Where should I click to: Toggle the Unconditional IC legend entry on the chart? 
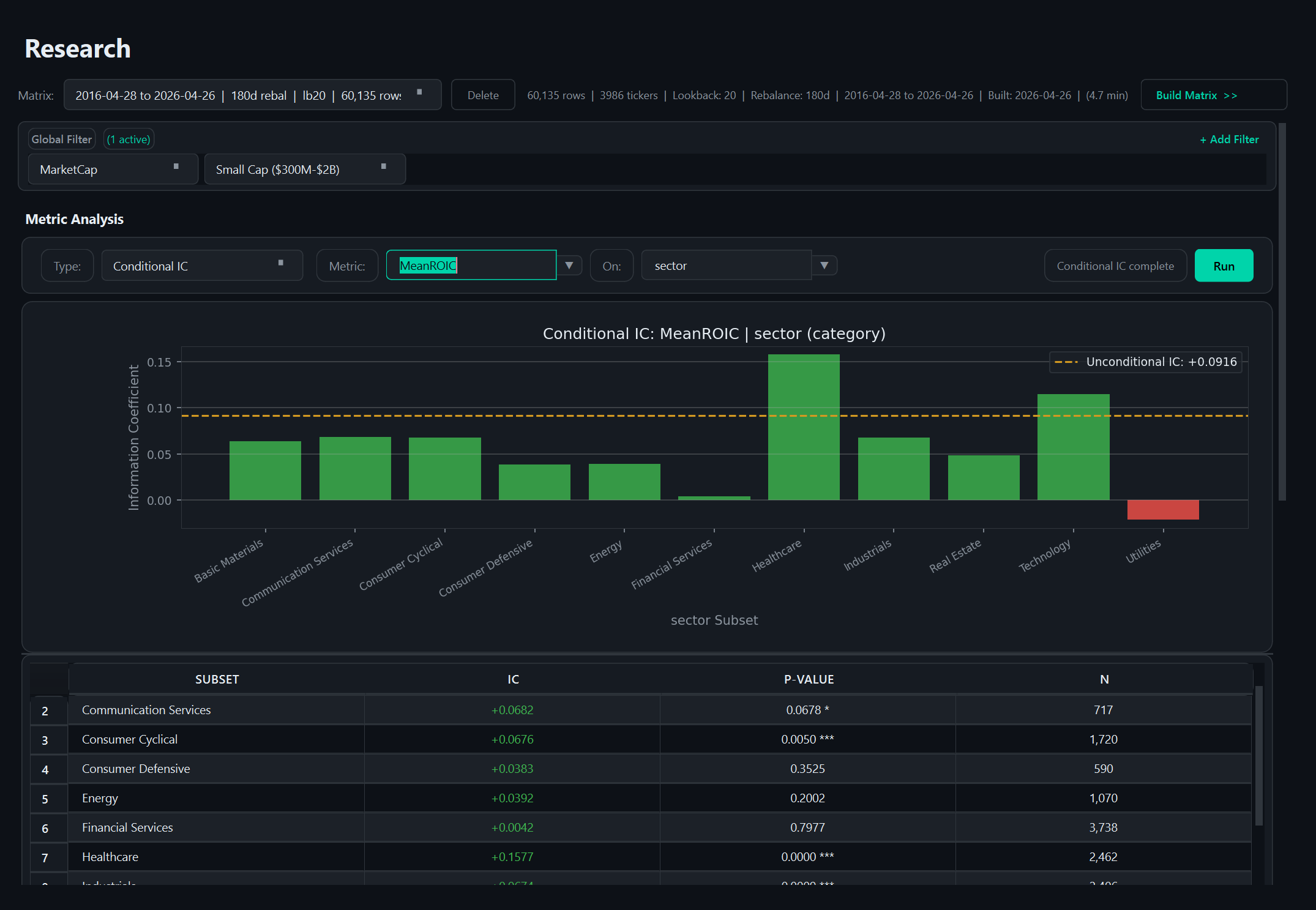click(x=1145, y=361)
